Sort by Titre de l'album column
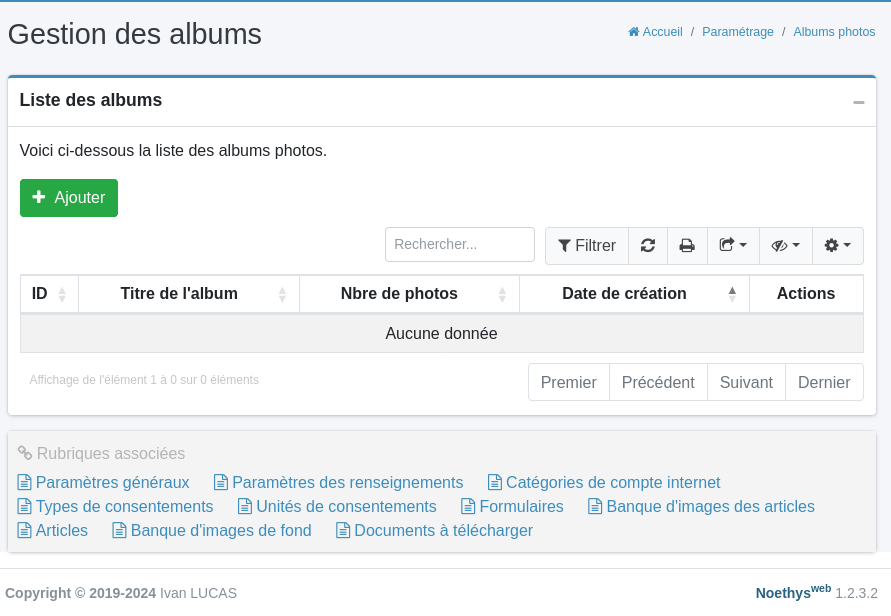The width and height of the screenshot is (891, 616). coord(189,294)
